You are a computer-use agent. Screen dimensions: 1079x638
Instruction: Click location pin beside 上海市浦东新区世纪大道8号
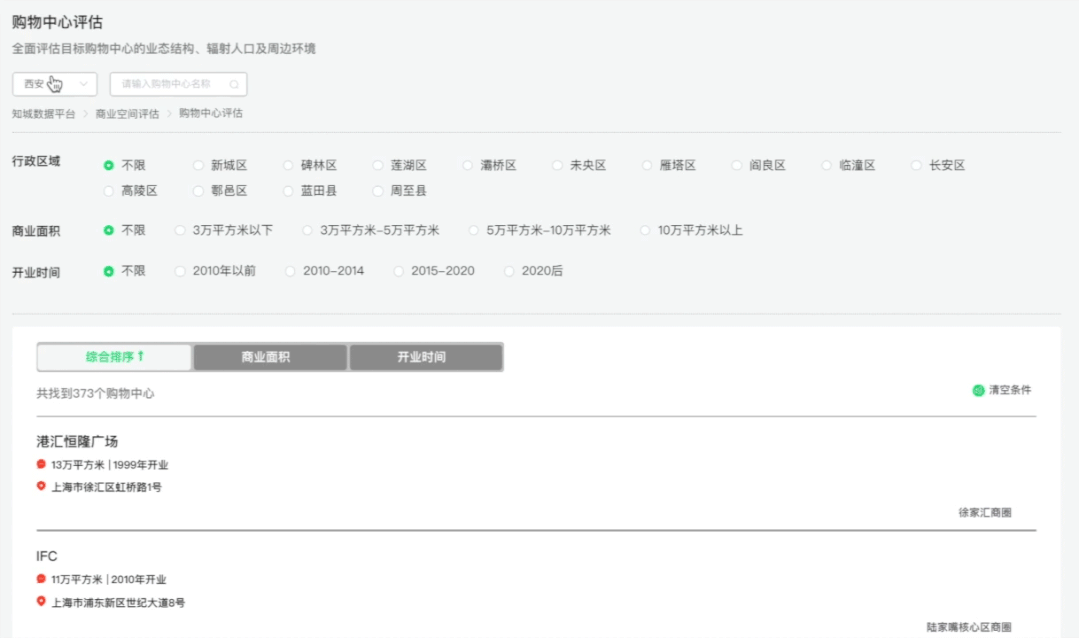[x=41, y=602]
